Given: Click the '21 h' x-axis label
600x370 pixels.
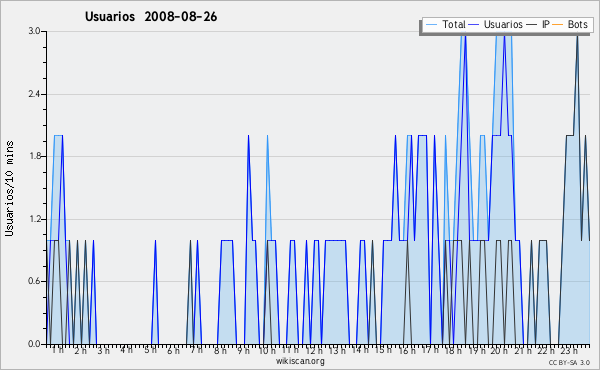Looking at the screenshot, I should pyautogui.click(x=523, y=350).
